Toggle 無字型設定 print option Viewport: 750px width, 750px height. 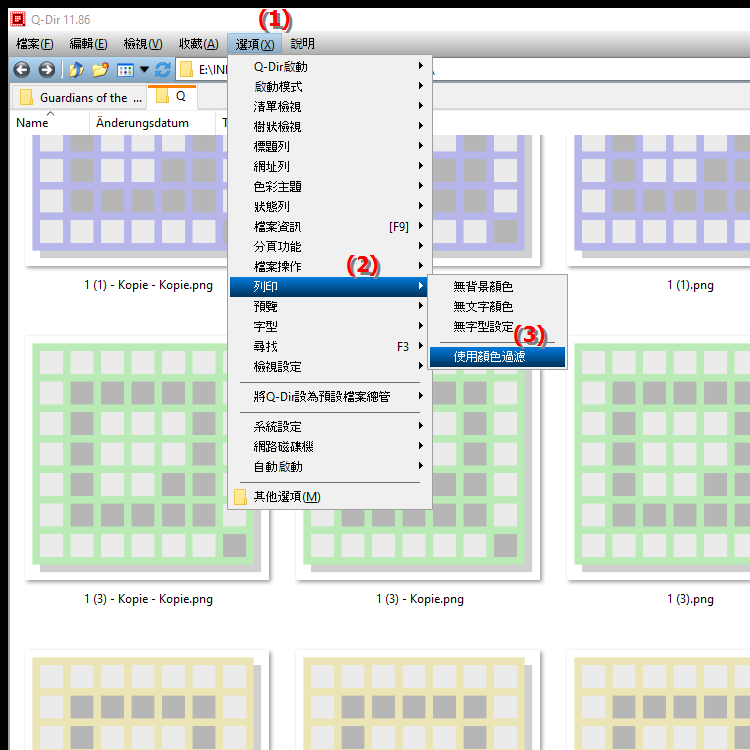tap(497, 327)
